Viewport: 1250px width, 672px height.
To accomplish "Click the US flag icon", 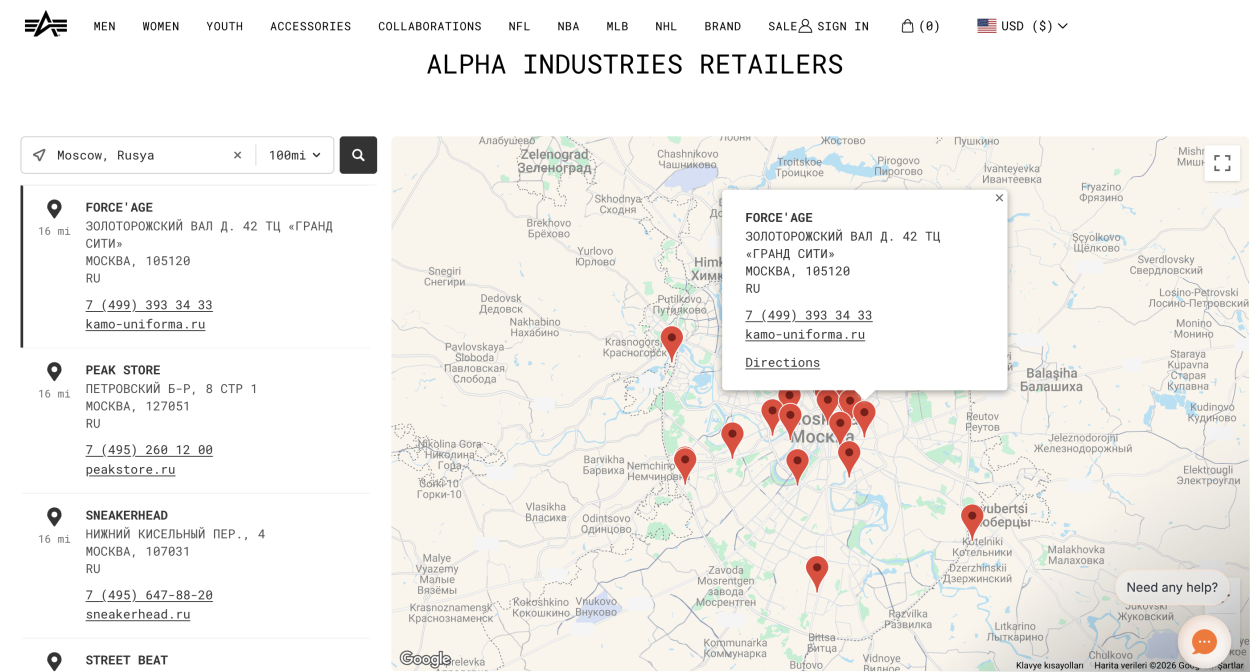I will click(987, 26).
